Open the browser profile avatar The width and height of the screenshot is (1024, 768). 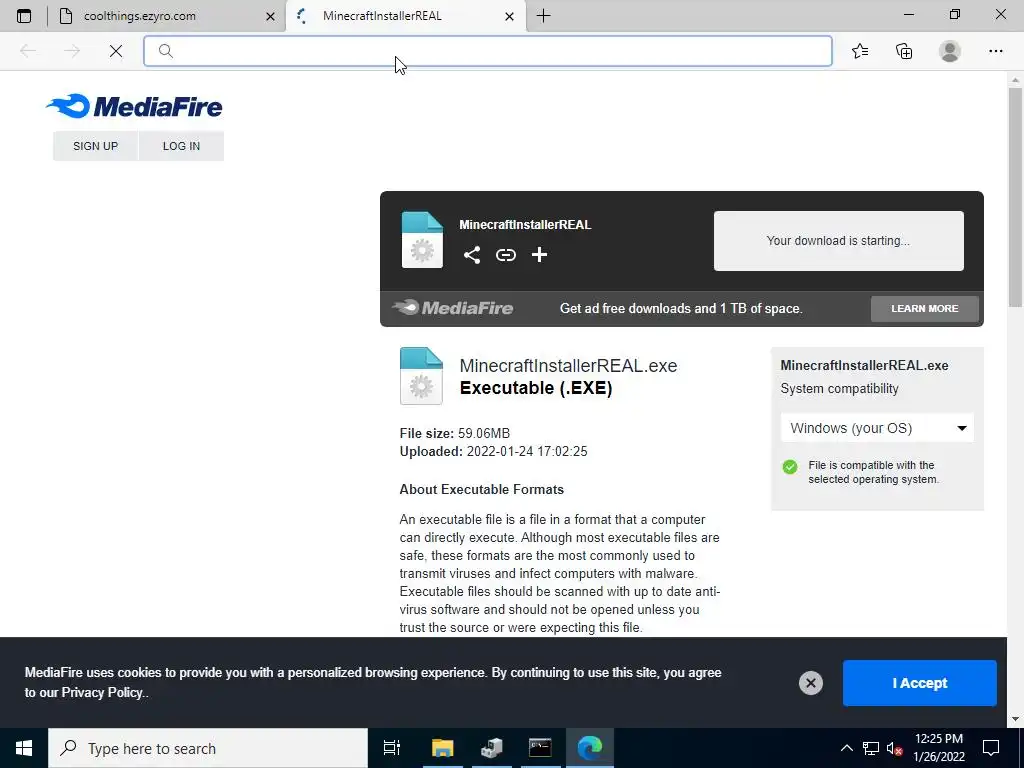(950, 51)
